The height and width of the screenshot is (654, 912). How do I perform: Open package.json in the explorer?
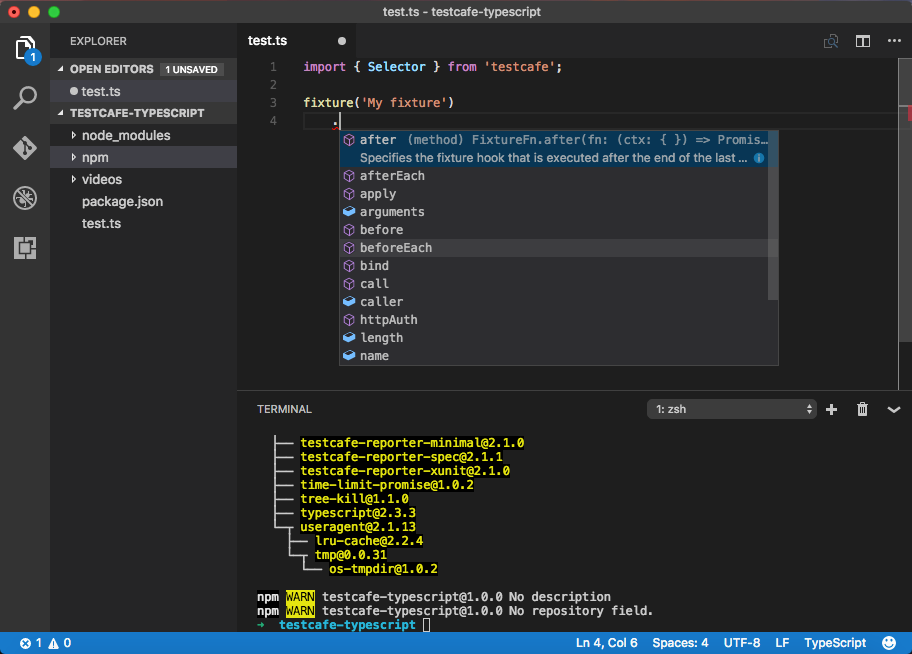click(122, 201)
